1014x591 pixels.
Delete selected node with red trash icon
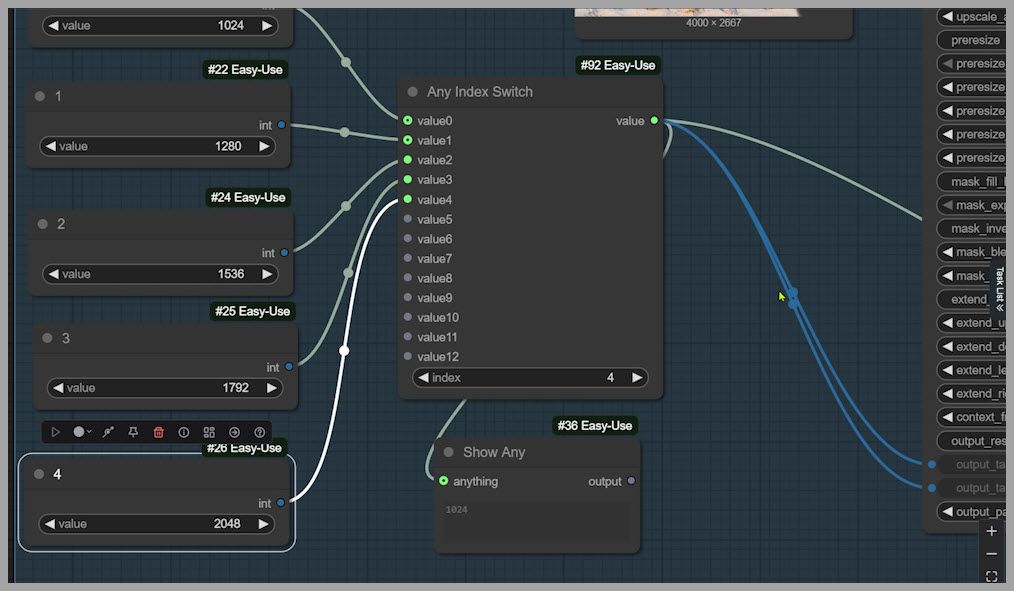coord(158,432)
